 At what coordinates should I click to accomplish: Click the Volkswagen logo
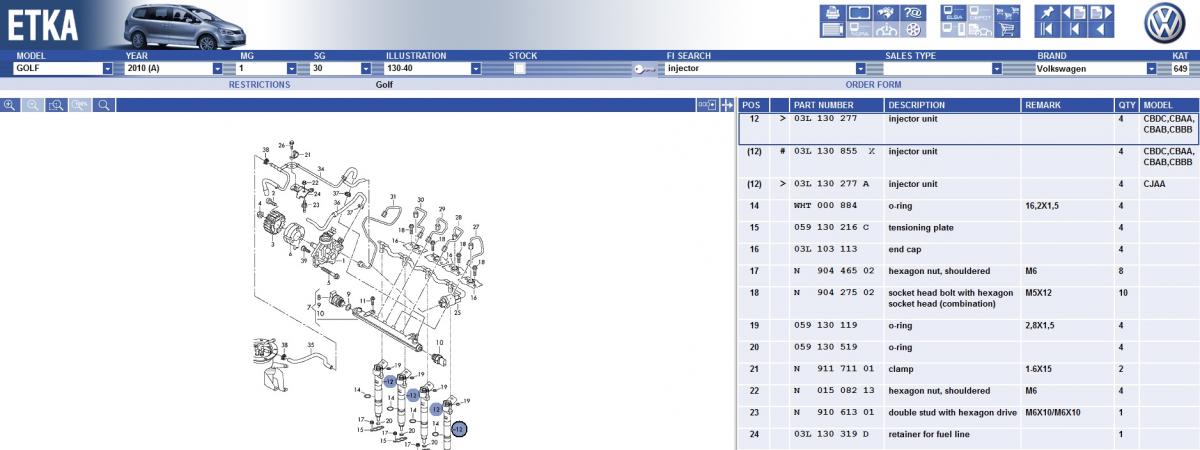(1165, 24)
